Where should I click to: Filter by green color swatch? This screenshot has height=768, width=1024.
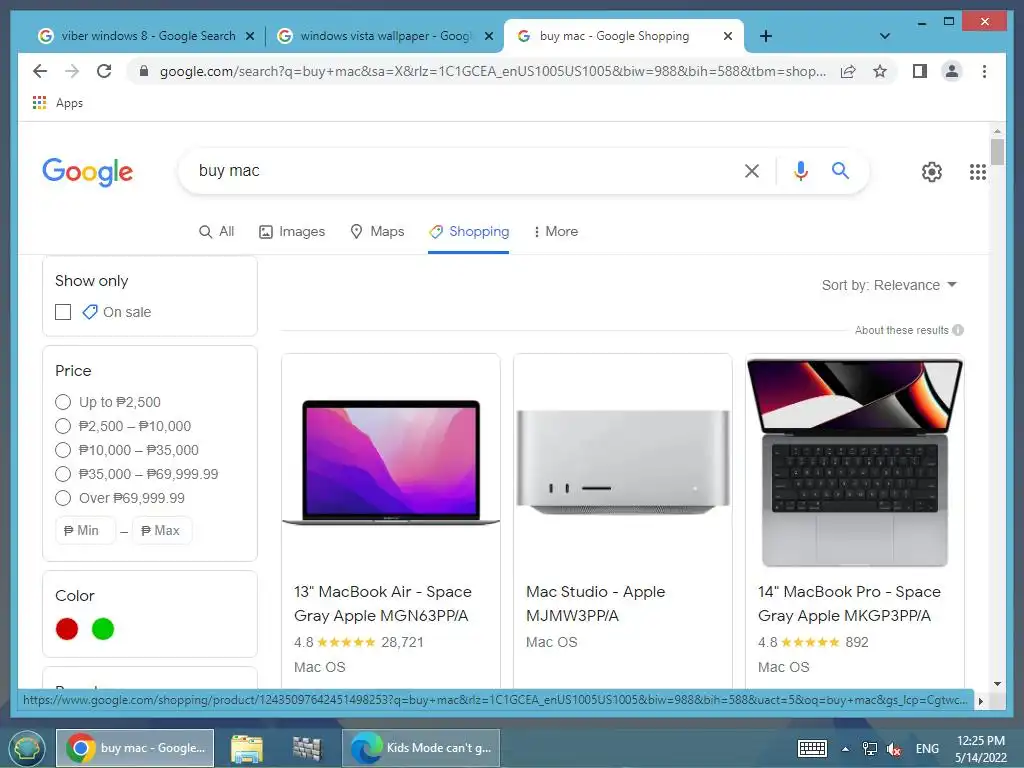tap(103, 629)
